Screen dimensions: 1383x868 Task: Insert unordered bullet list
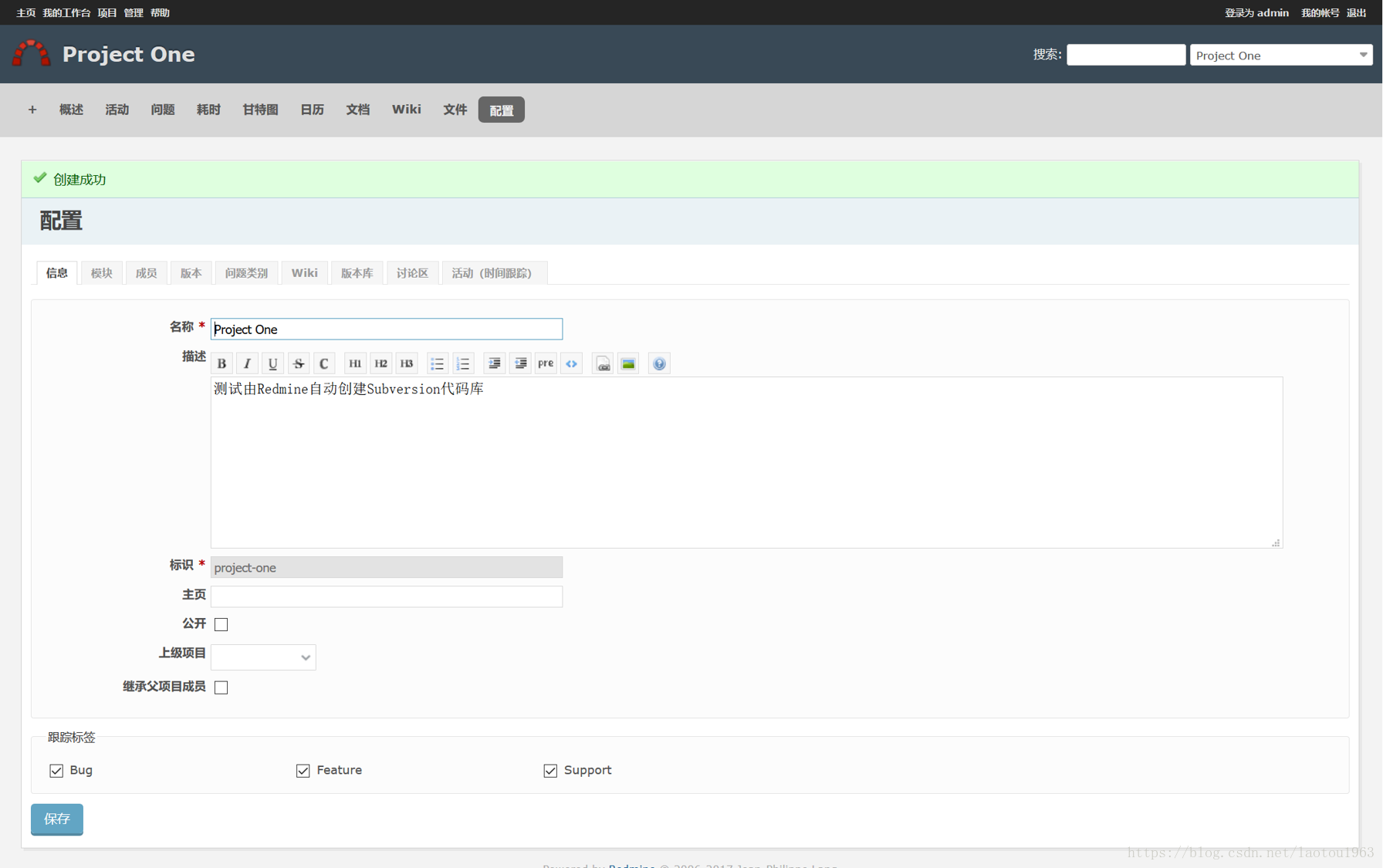pyautogui.click(x=437, y=363)
